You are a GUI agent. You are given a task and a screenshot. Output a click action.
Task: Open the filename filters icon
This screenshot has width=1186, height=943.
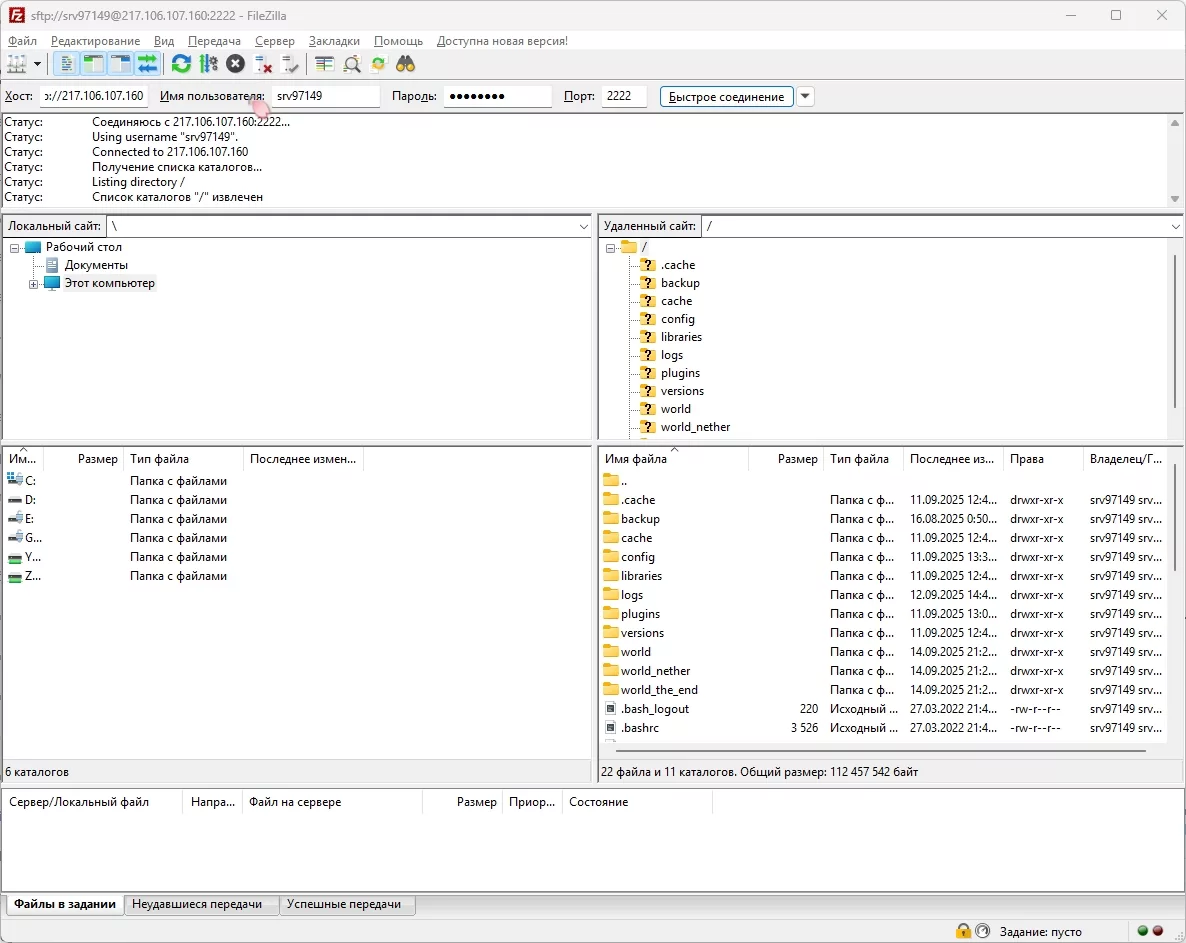click(x=326, y=63)
